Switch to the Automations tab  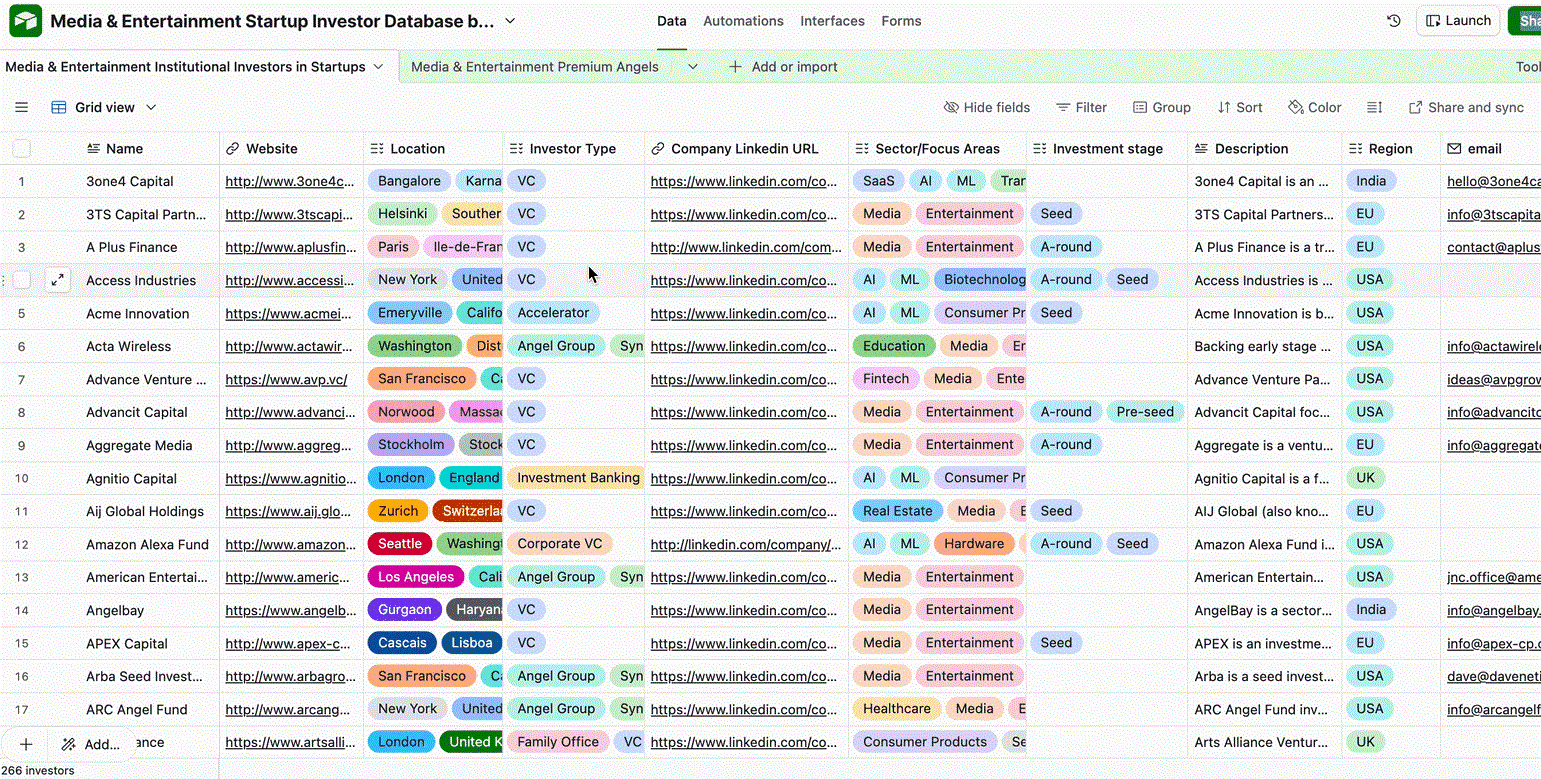(x=743, y=21)
